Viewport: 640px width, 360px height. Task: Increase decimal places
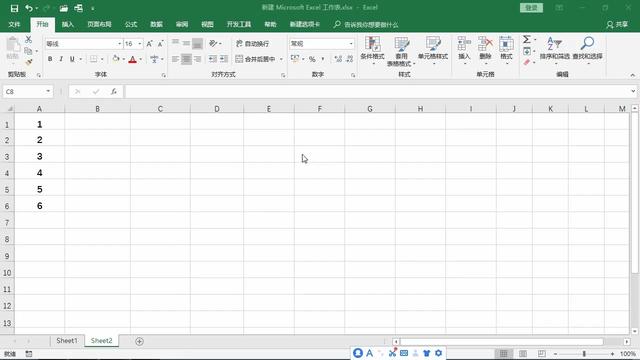coord(338,59)
